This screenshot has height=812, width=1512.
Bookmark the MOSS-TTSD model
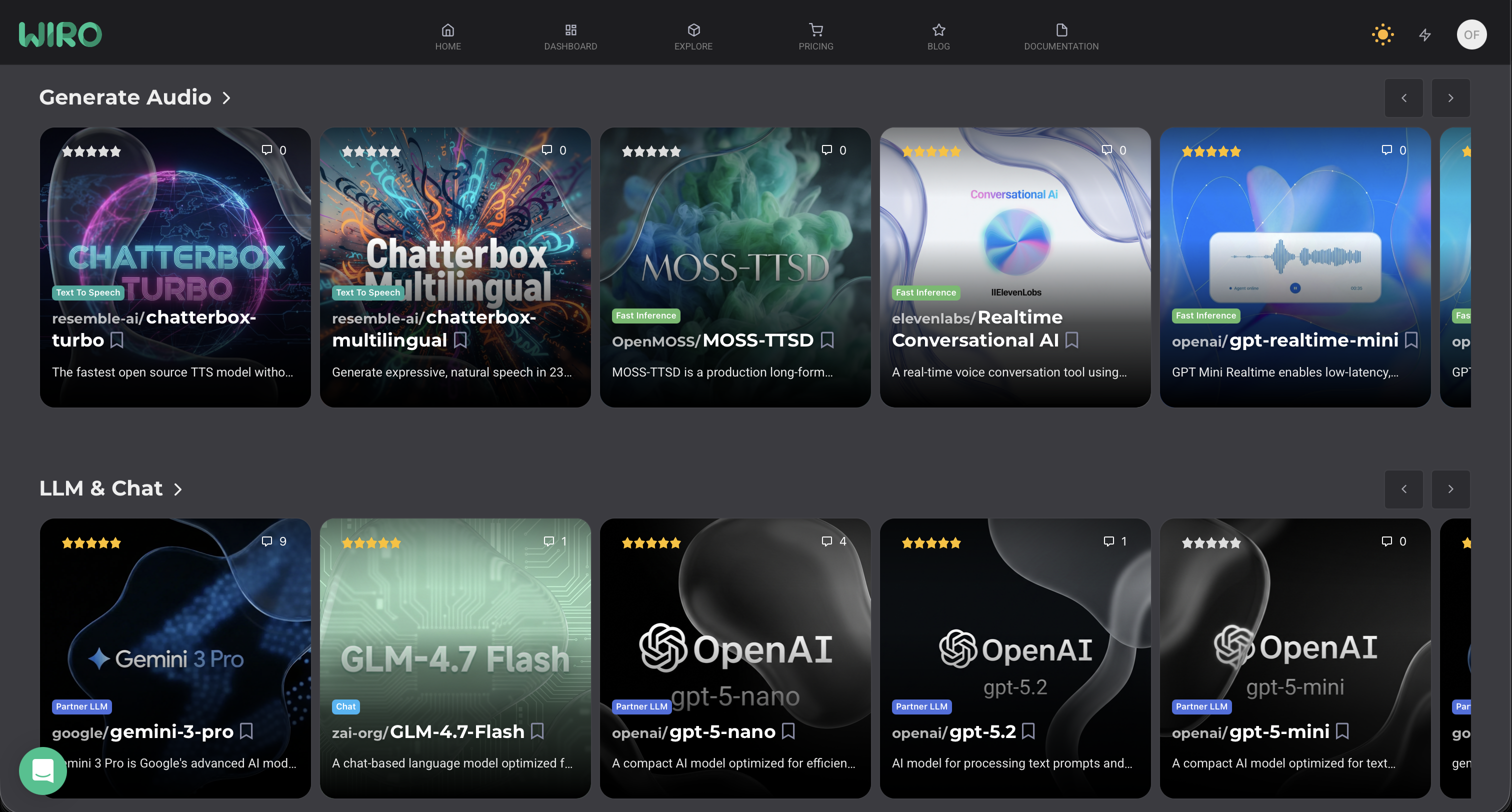827,340
